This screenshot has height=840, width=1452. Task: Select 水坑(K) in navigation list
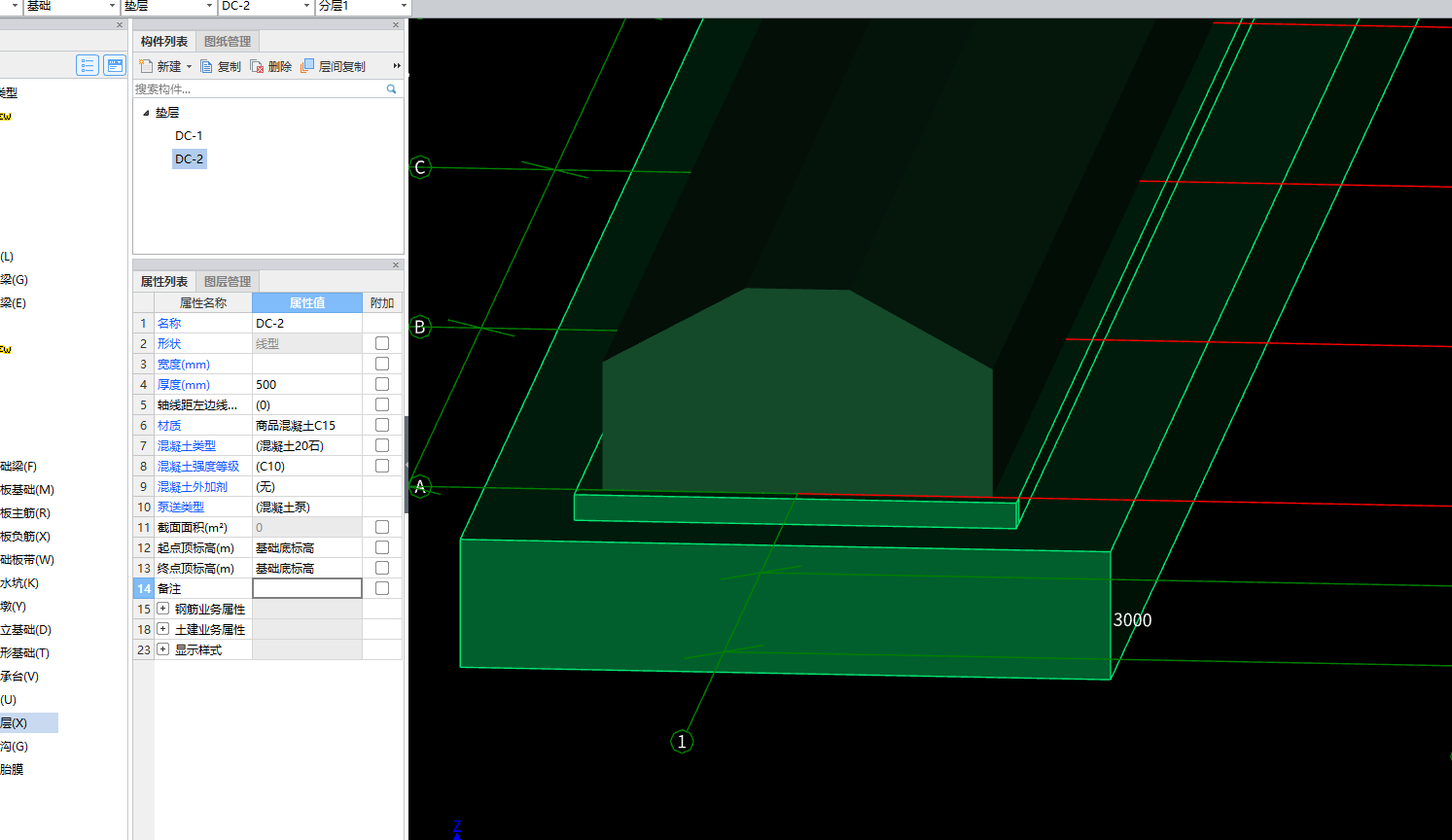point(19,583)
